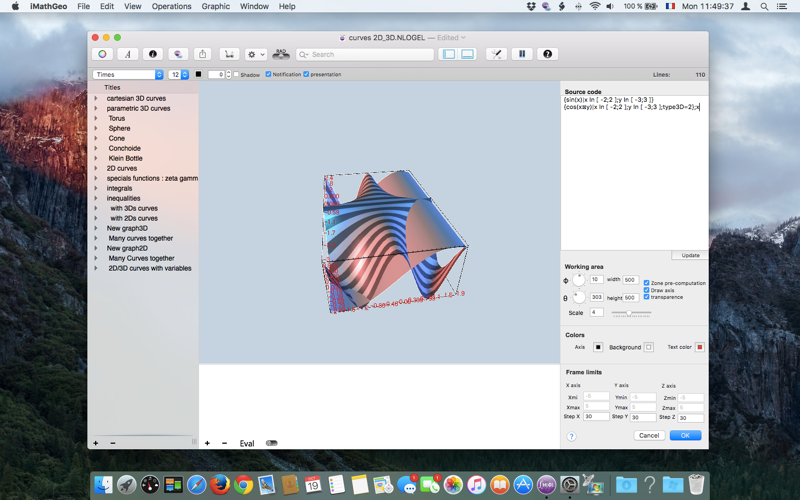Click the RAD calculator mode icon
This screenshot has height=500, width=800.
tap(281, 54)
